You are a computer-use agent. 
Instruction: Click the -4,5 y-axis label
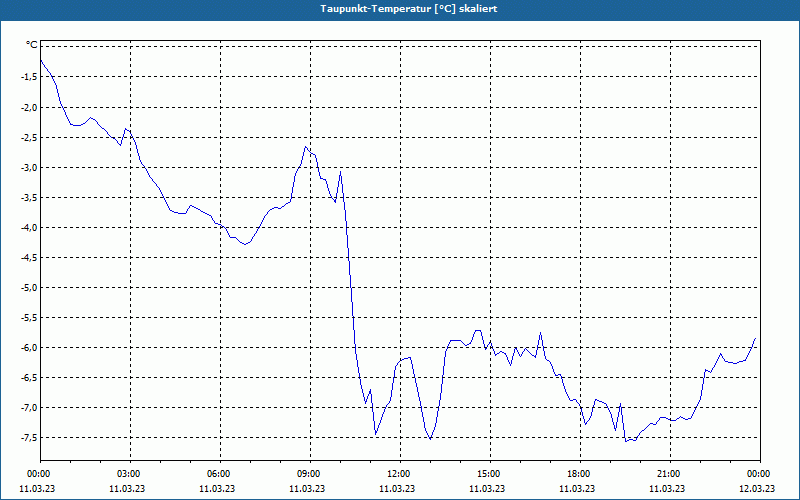click(x=29, y=258)
